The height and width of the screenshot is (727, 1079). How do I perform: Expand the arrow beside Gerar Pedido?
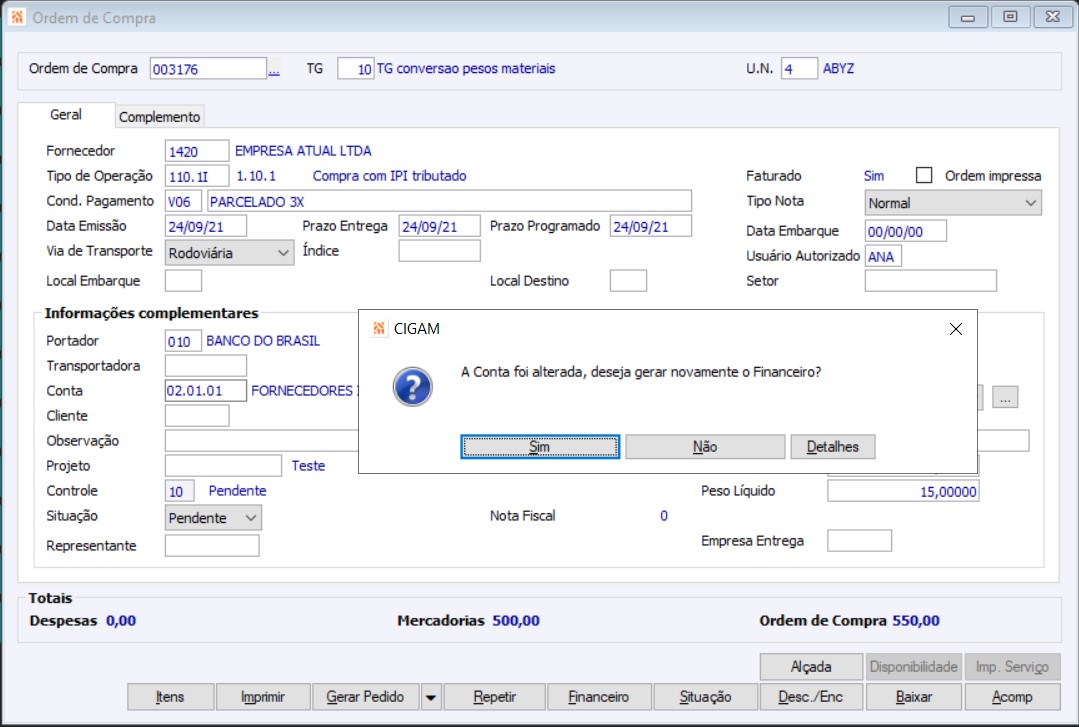[x=431, y=697]
